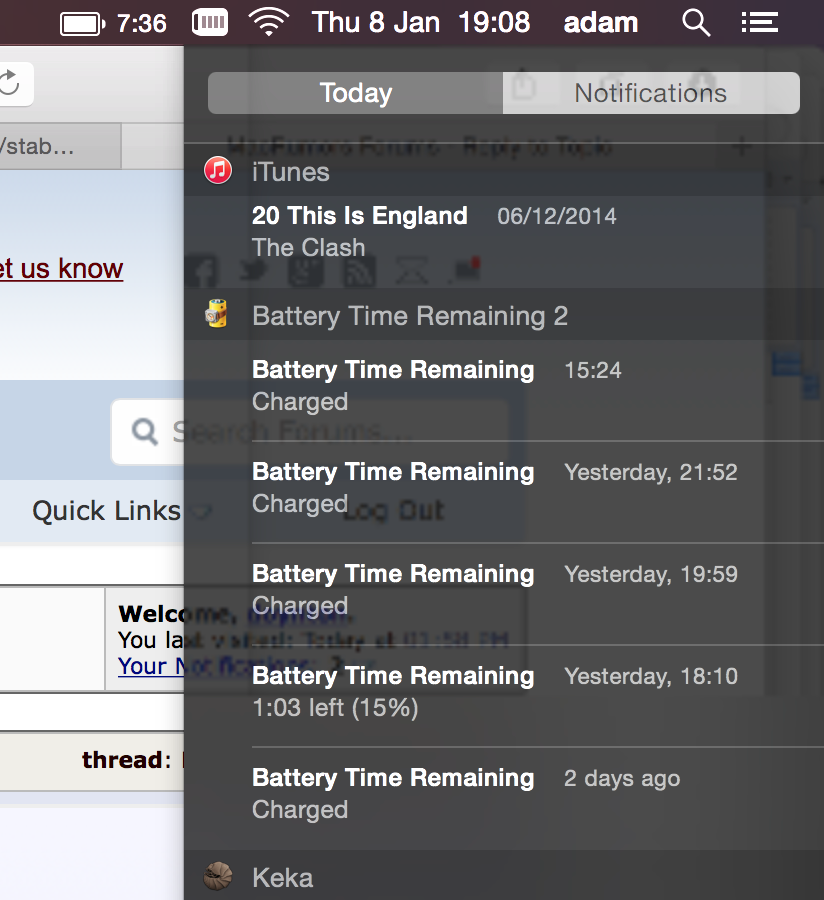The height and width of the screenshot is (900, 824).
Task: Click the iTunes app icon in list
Action: pos(218,170)
